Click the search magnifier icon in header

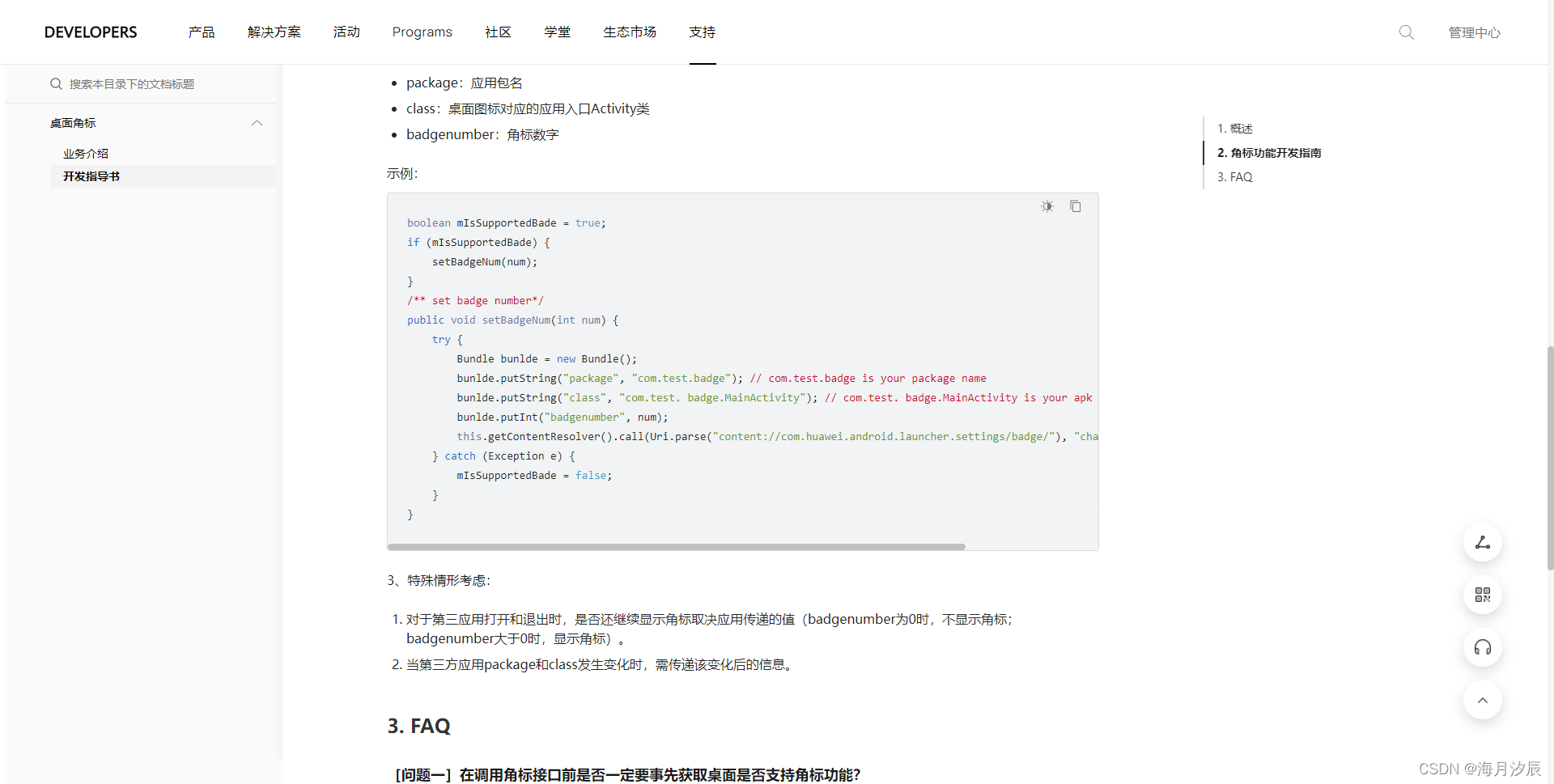pyautogui.click(x=1407, y=32)
